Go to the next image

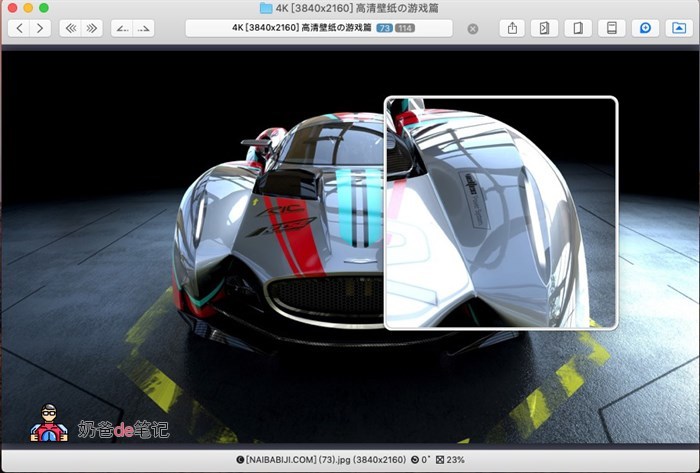[x=41, y=28]
